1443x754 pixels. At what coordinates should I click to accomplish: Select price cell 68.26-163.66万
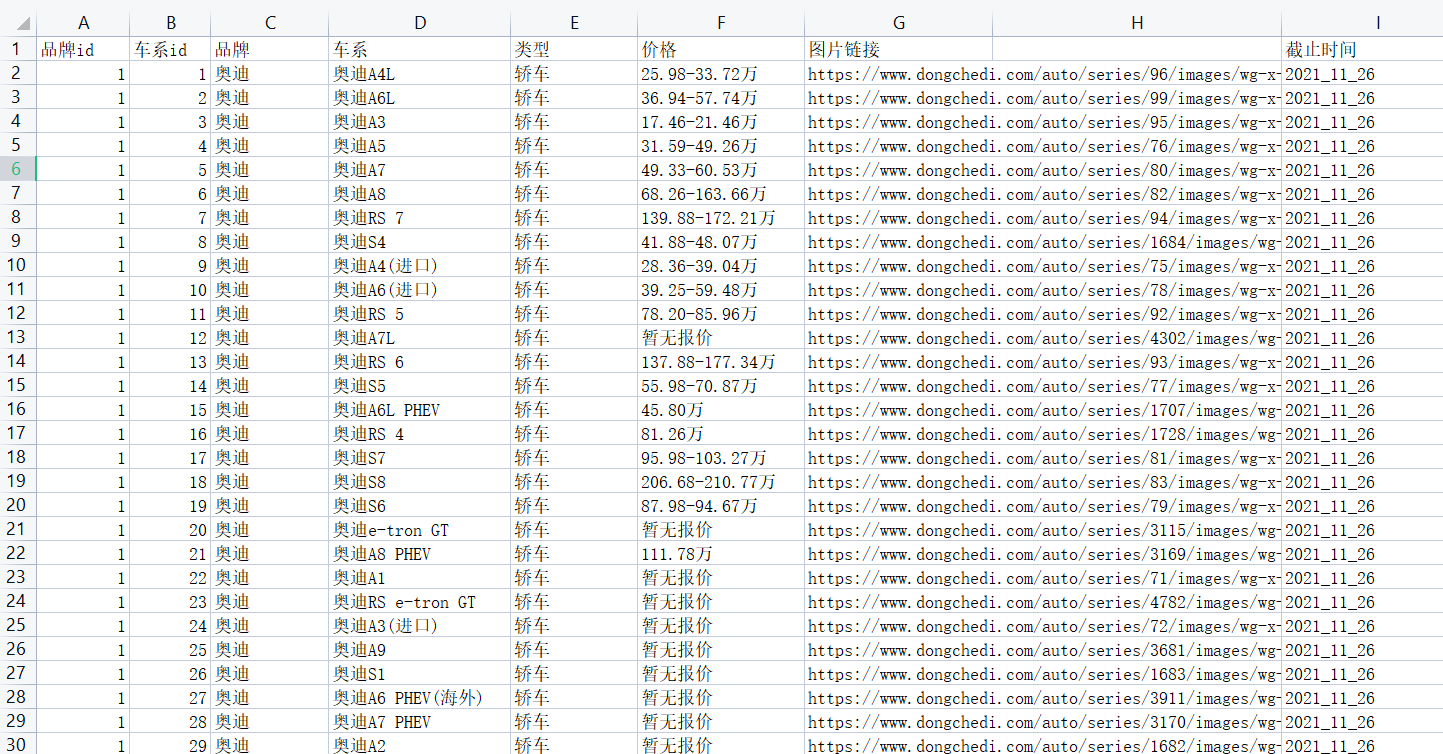pos(721,193)
